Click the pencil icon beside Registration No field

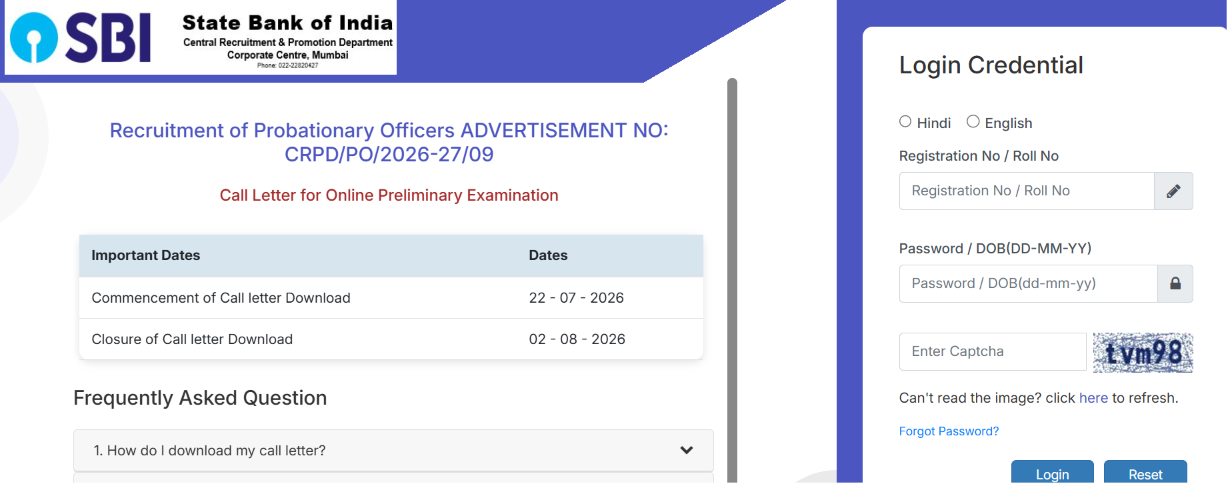point(1173,191)
